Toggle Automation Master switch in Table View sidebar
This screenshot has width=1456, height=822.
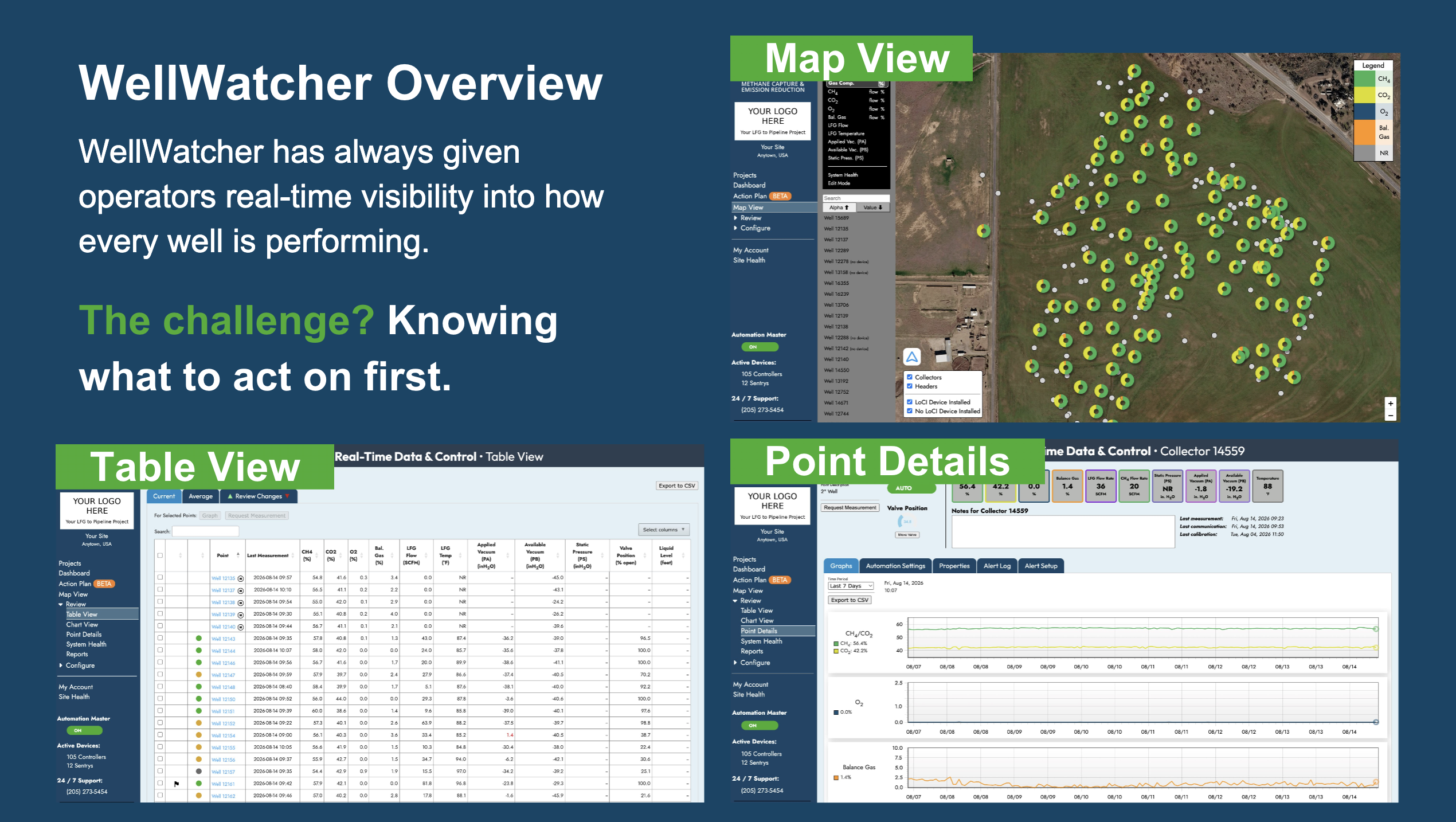84,730
